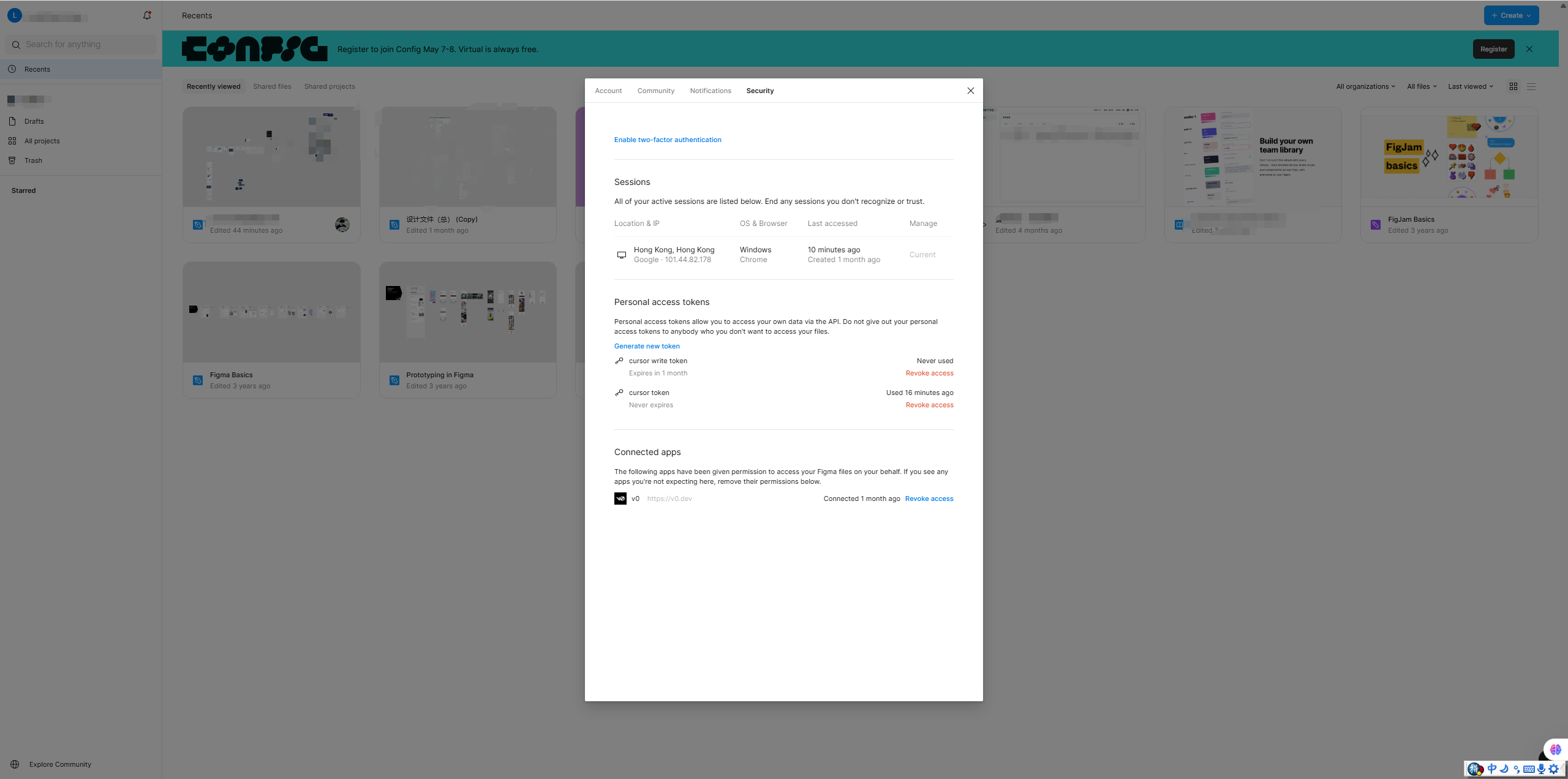Click the v0 app logo icon
The width and height of the screenshot is (1568, 779).
pos(620,499)
